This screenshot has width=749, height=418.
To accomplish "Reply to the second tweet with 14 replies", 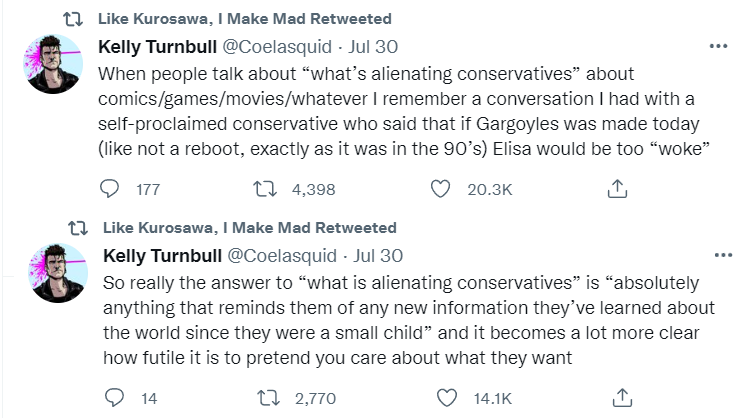I will (115, 397).
